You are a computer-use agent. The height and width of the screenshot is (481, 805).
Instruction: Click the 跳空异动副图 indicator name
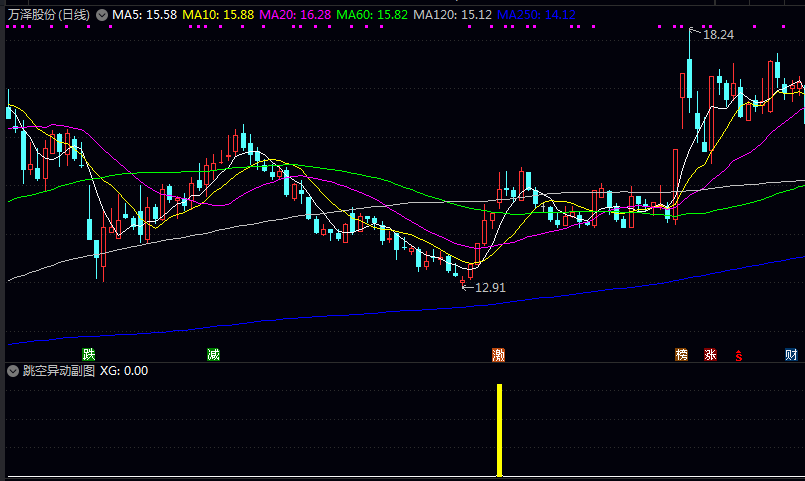coord(59,371)
